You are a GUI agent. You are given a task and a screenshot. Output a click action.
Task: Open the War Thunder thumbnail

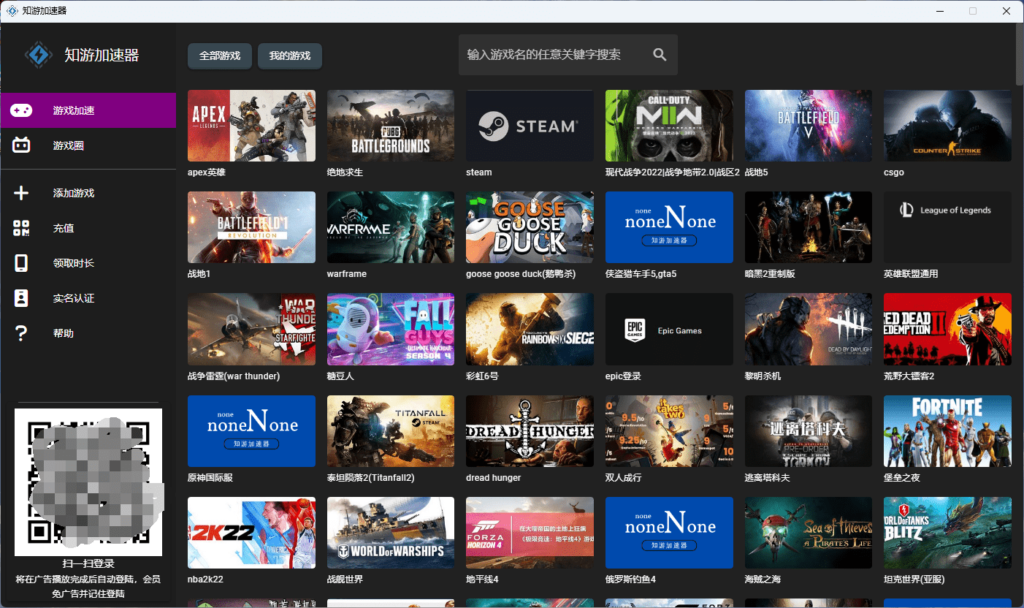click(251, 329)
